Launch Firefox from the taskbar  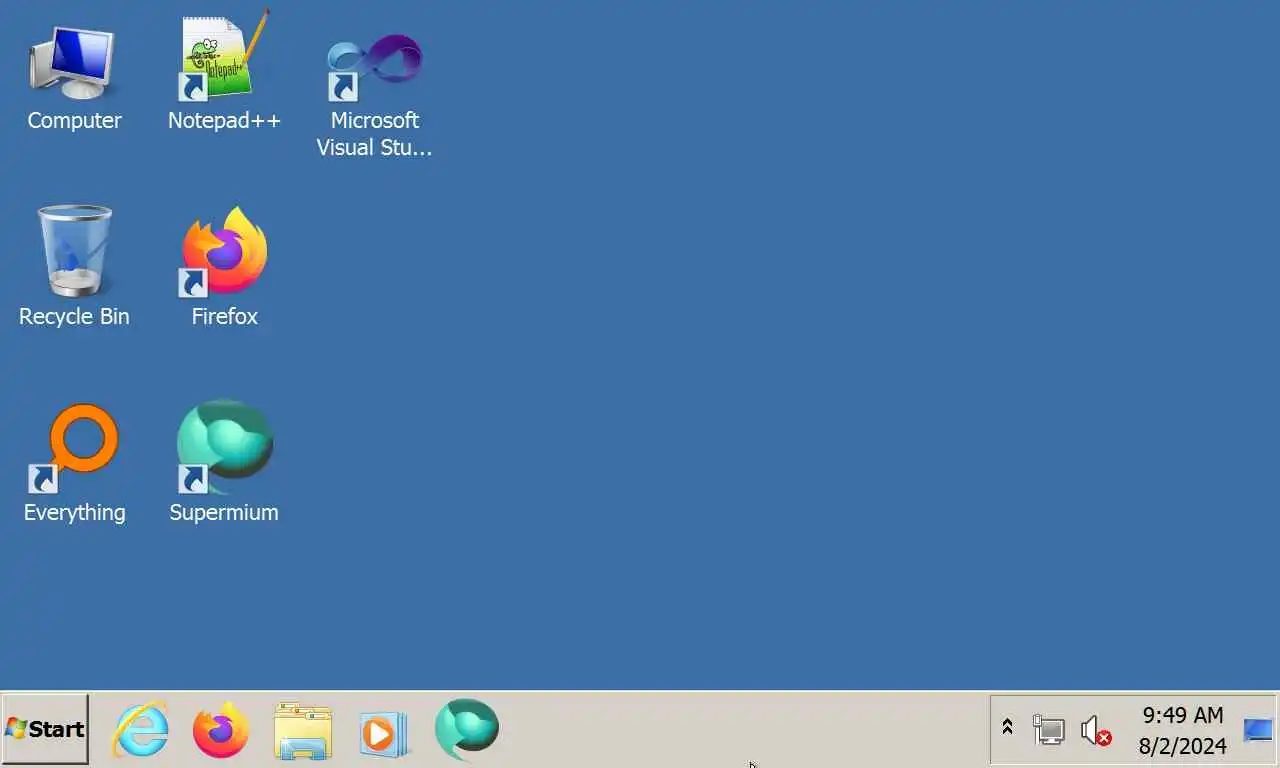click(x=221, y=729)
